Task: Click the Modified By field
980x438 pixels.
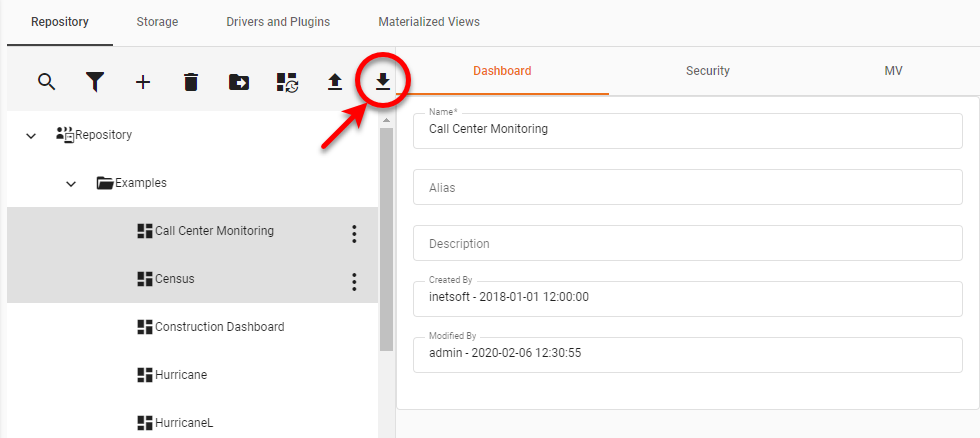Action: tap(688, 355)
